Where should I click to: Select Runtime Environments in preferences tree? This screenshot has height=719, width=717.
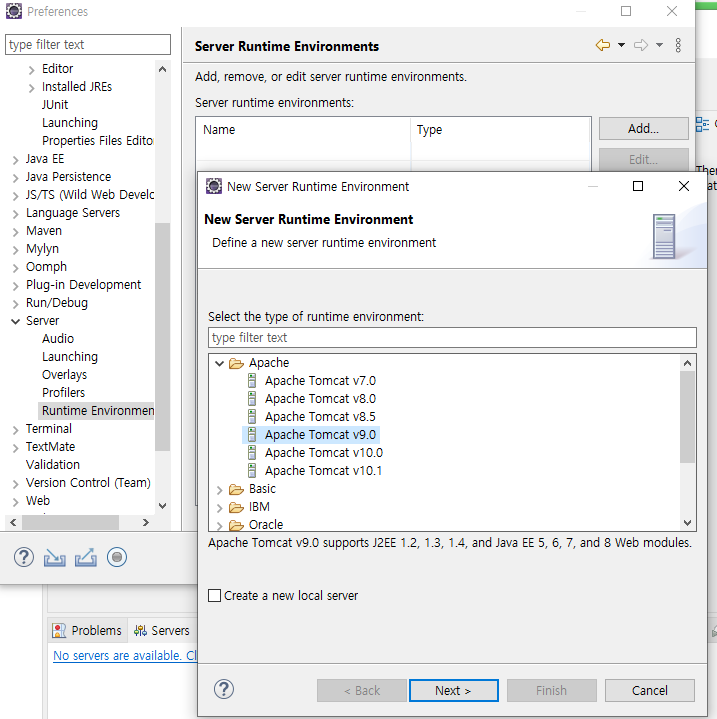click(x=98, y=410)
